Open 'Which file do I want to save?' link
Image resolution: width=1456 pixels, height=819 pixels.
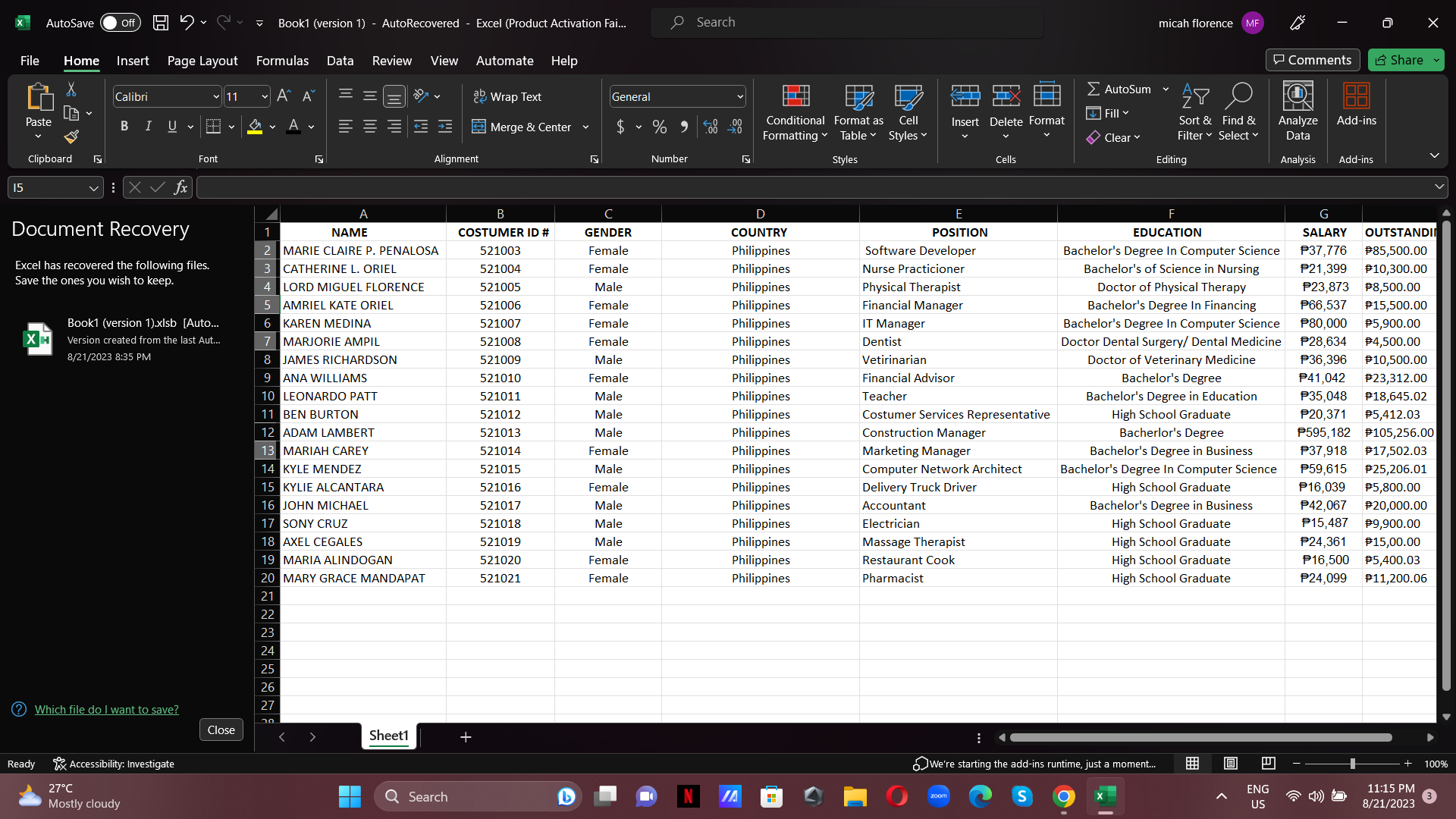(107, 709)
